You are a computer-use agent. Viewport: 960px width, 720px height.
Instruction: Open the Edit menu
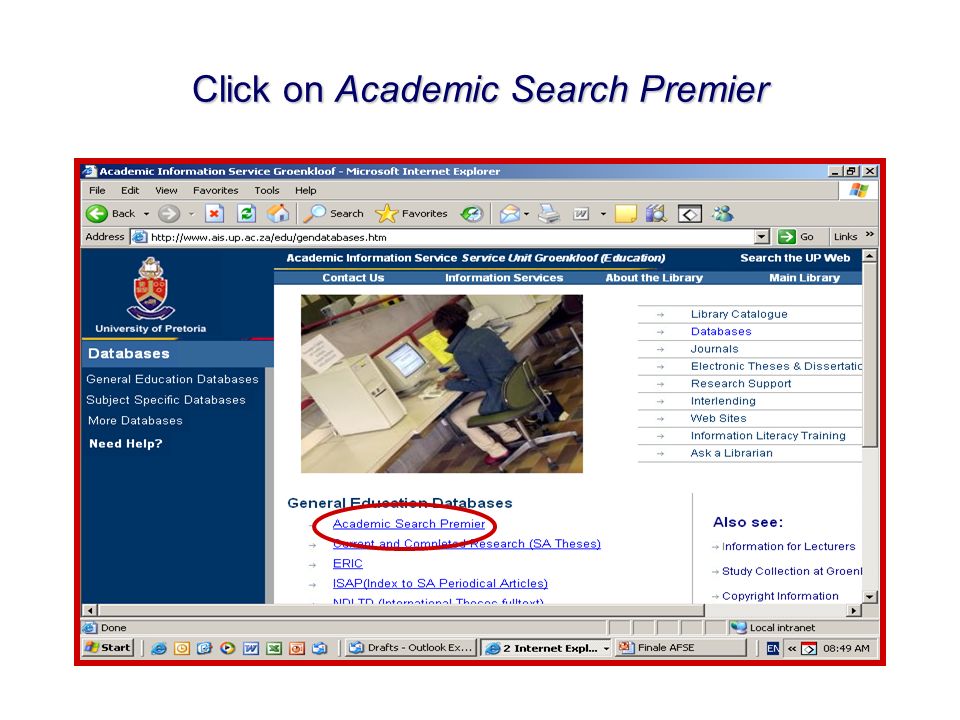coord(130,190)
